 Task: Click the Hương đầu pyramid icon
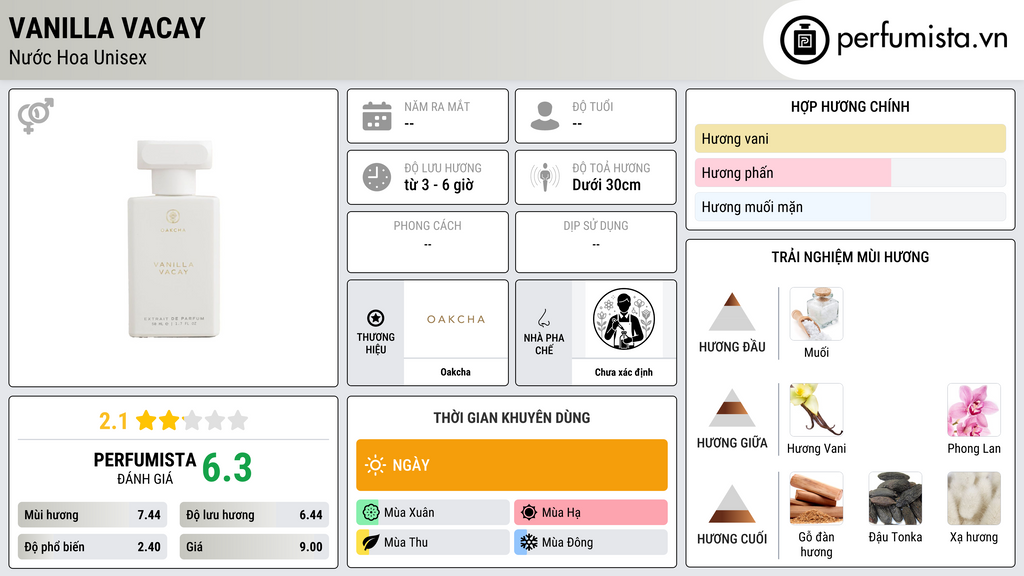pyautogui.click(x=732, y=312)
